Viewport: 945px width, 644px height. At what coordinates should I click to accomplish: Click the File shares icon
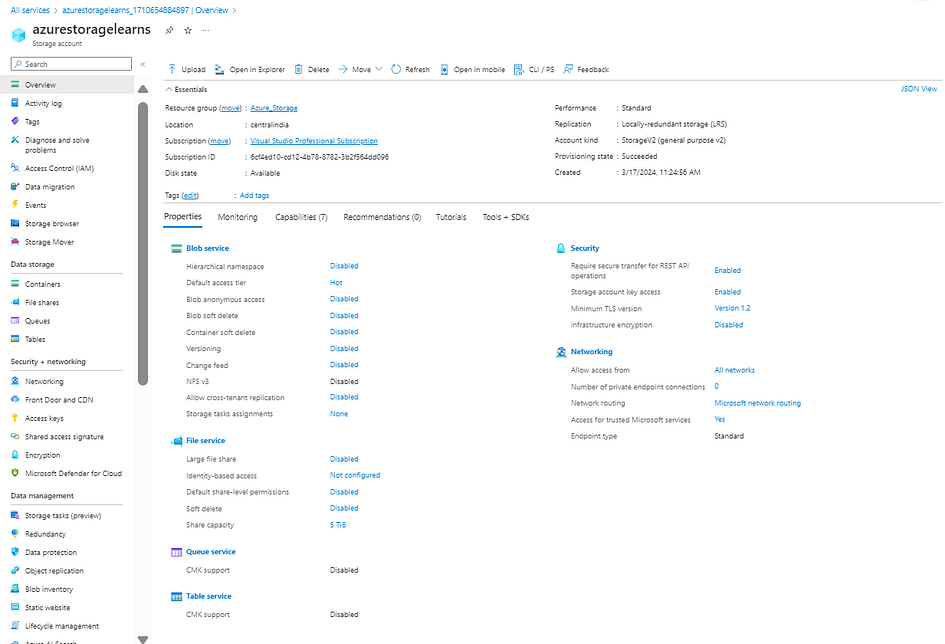pos(15,302)
